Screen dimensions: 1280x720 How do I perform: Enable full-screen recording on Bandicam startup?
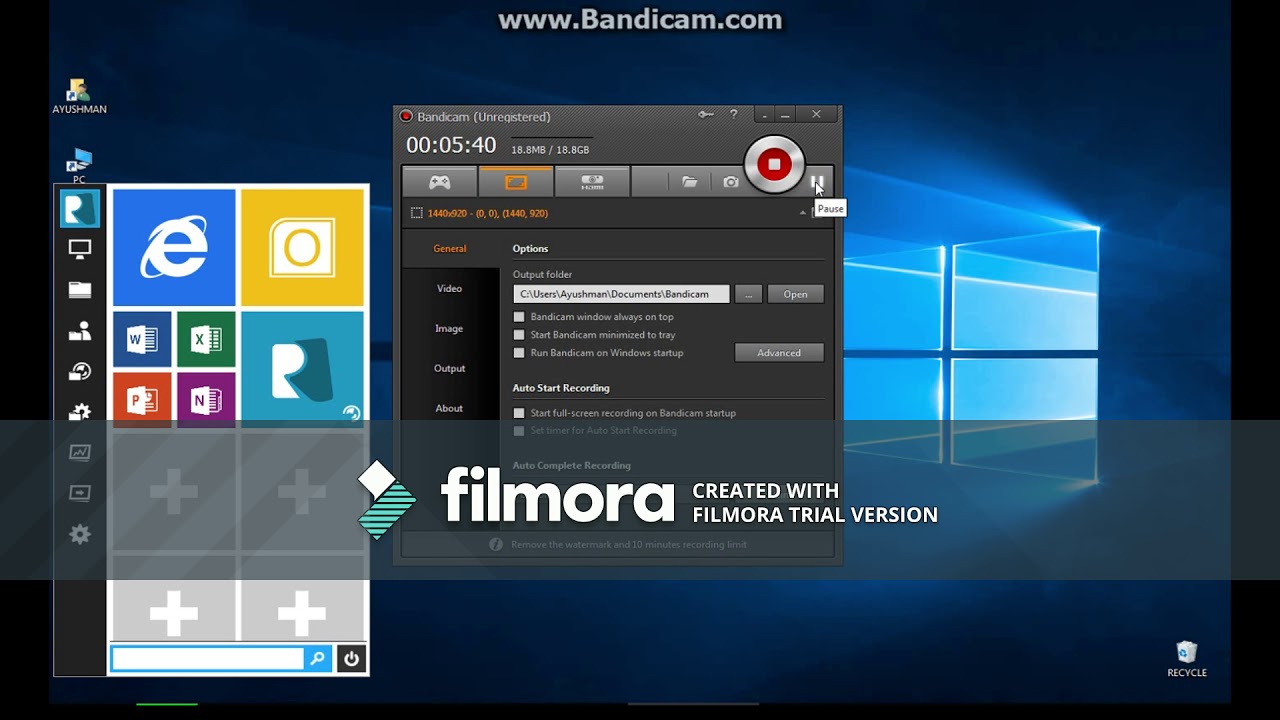(x=519, y=413)
